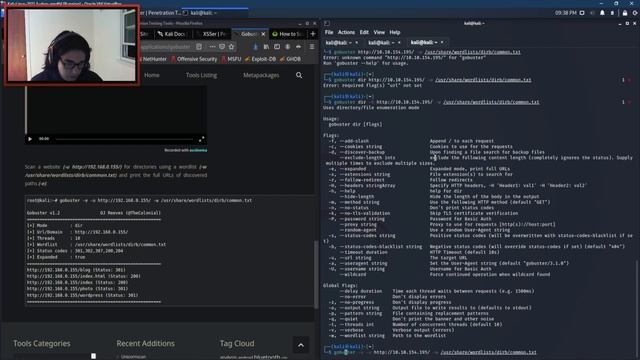Open Firefox library icon
The height and width of the screenshot is (360, 640).
pos(266,47)
